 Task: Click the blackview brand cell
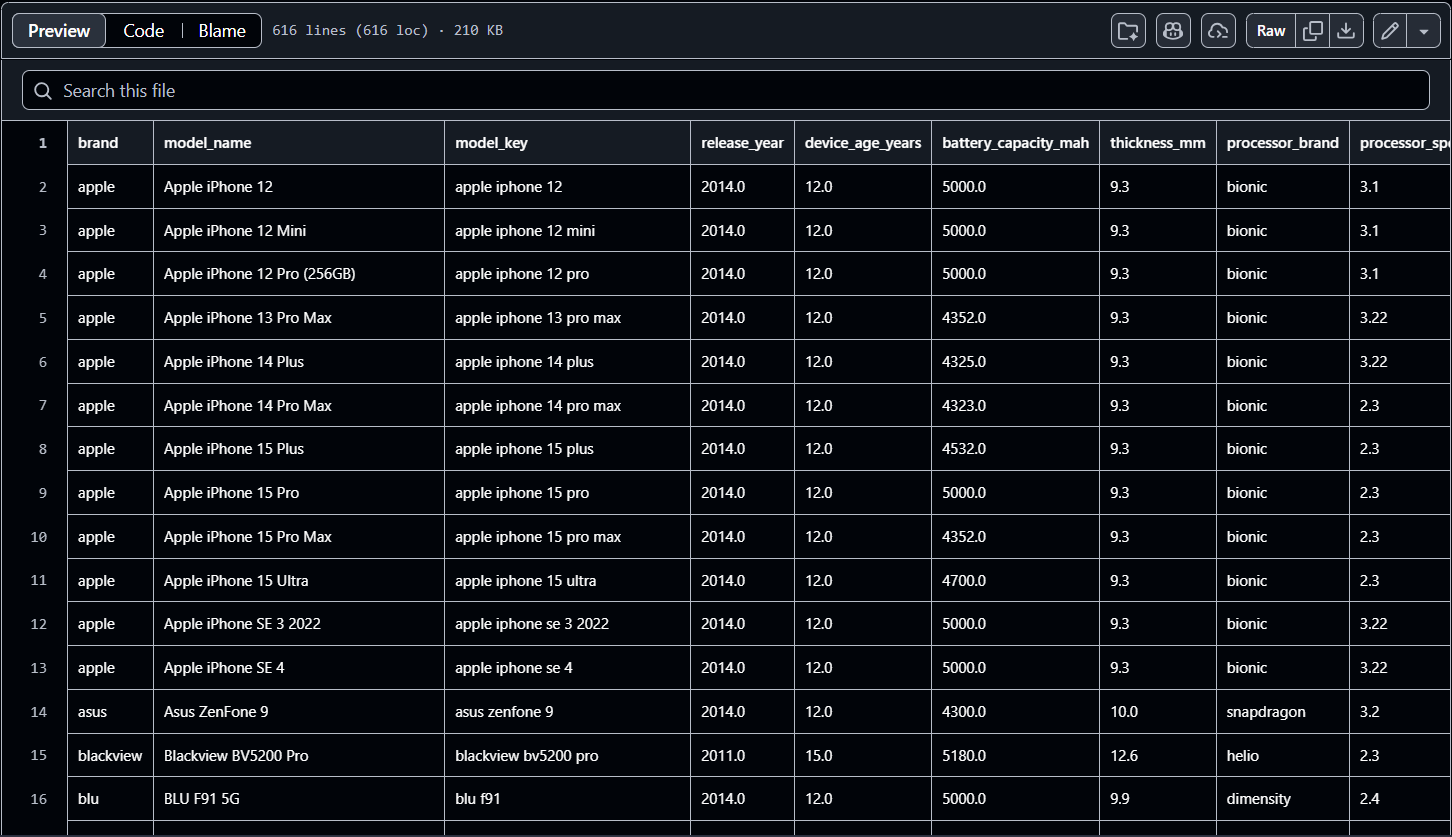pos(111,756)
